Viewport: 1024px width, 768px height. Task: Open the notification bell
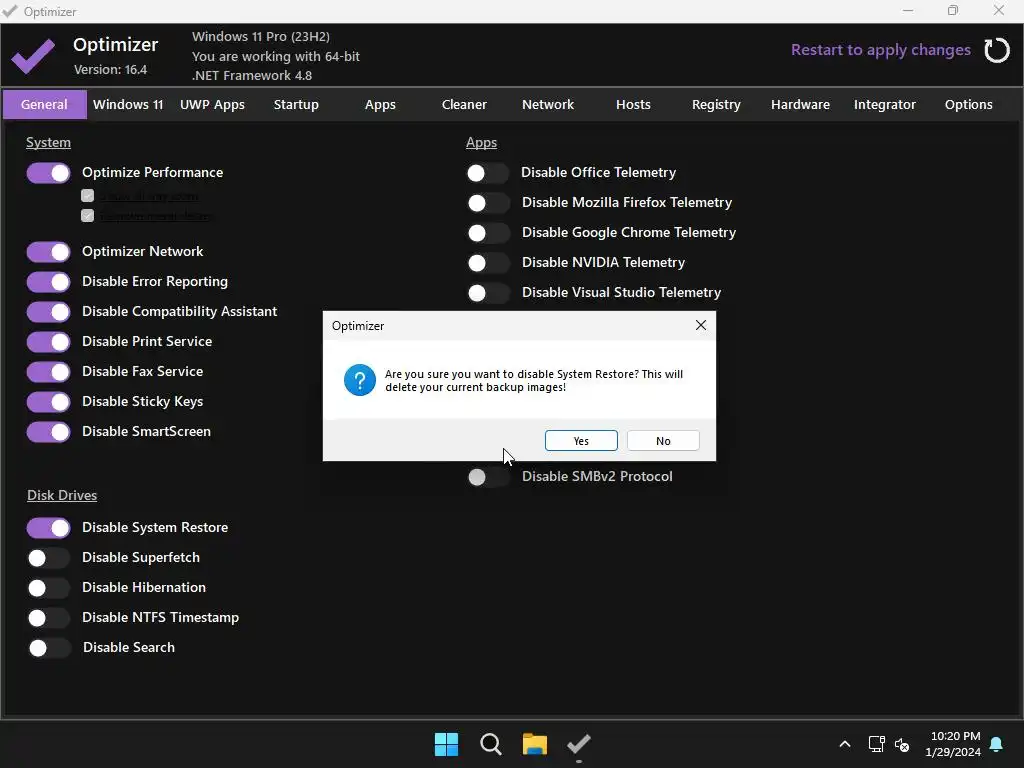pos(997,744)
